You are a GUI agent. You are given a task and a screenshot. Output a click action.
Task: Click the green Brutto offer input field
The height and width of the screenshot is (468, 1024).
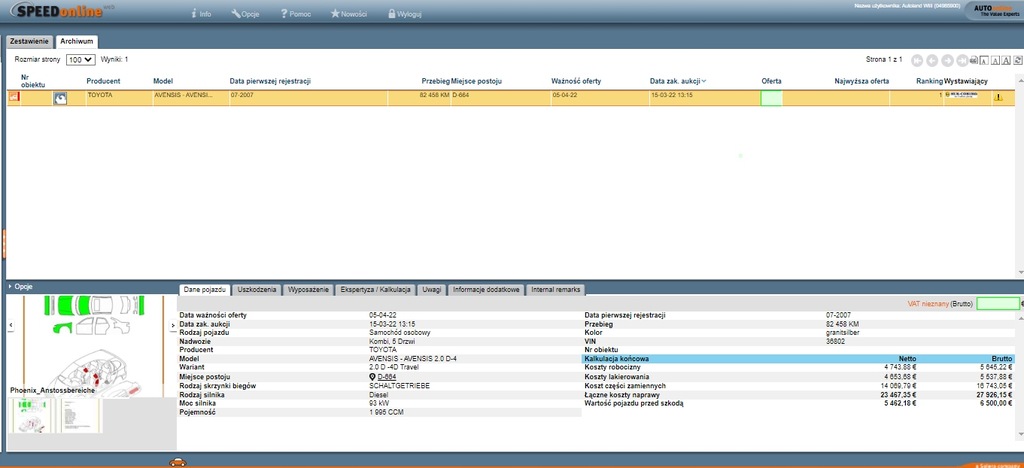[x=997, y=303]
